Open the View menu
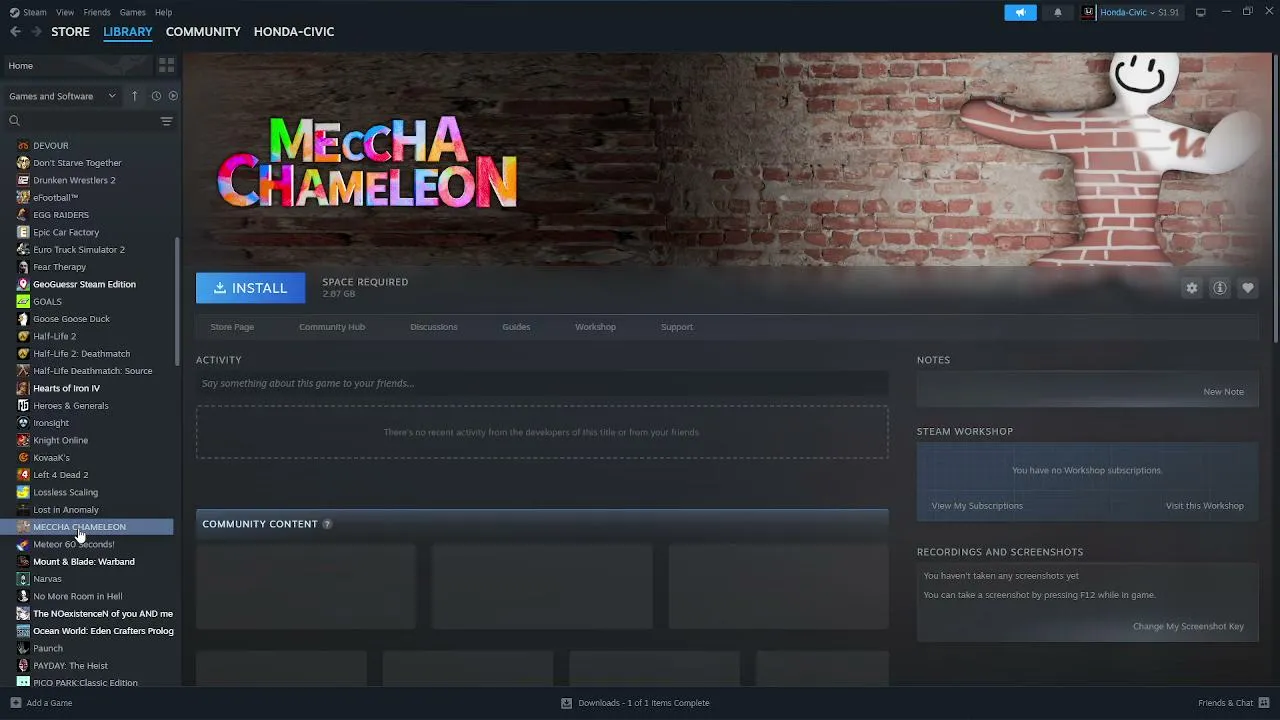Image resolution: width=1280 pixels, height=720 pixels. (65, 12)
